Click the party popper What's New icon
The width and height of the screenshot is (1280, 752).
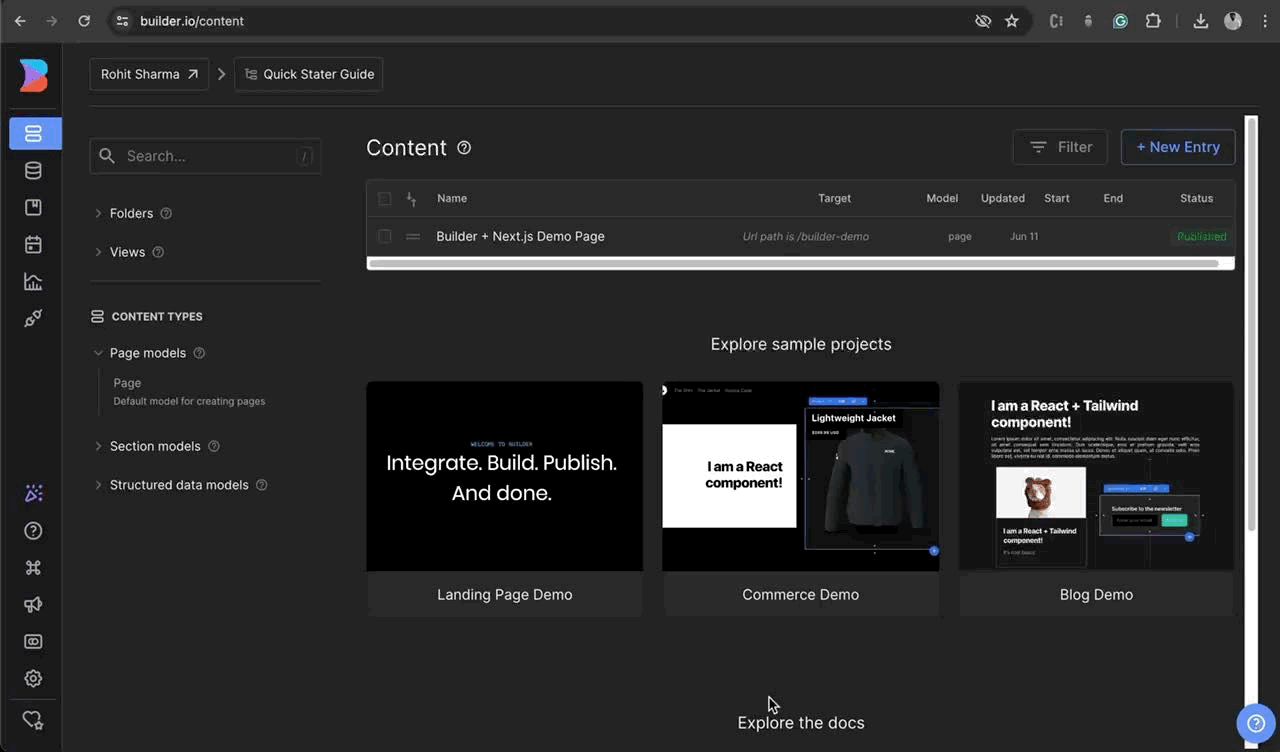[x=33, y=493]
